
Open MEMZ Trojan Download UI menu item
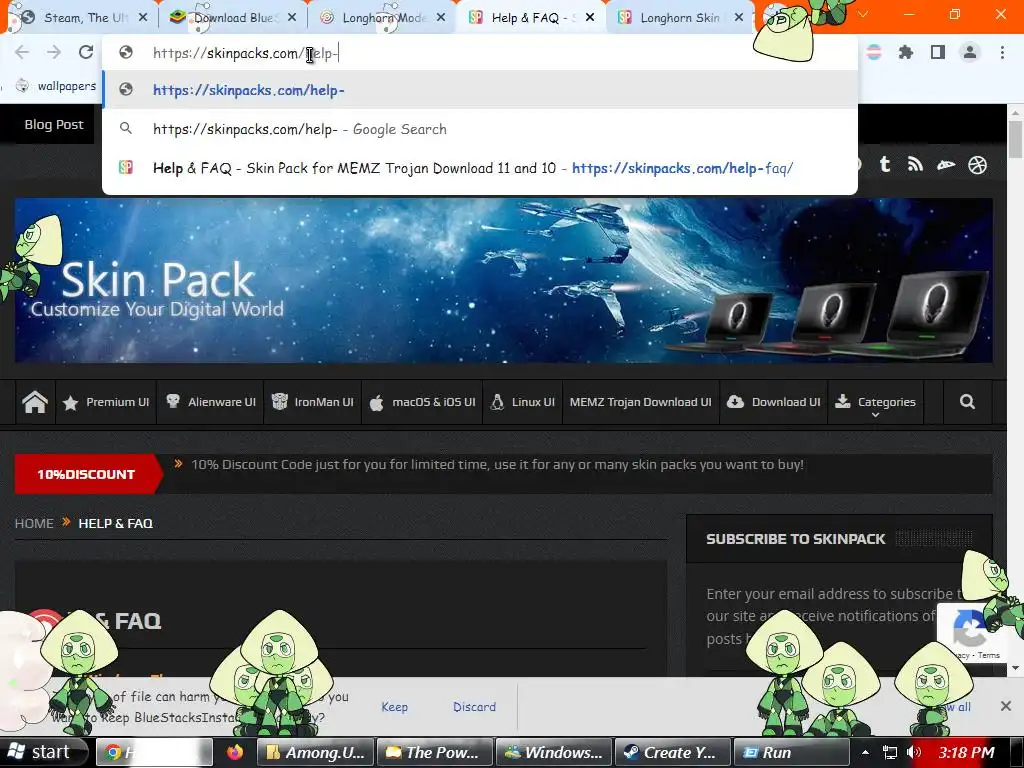[641, 402]
